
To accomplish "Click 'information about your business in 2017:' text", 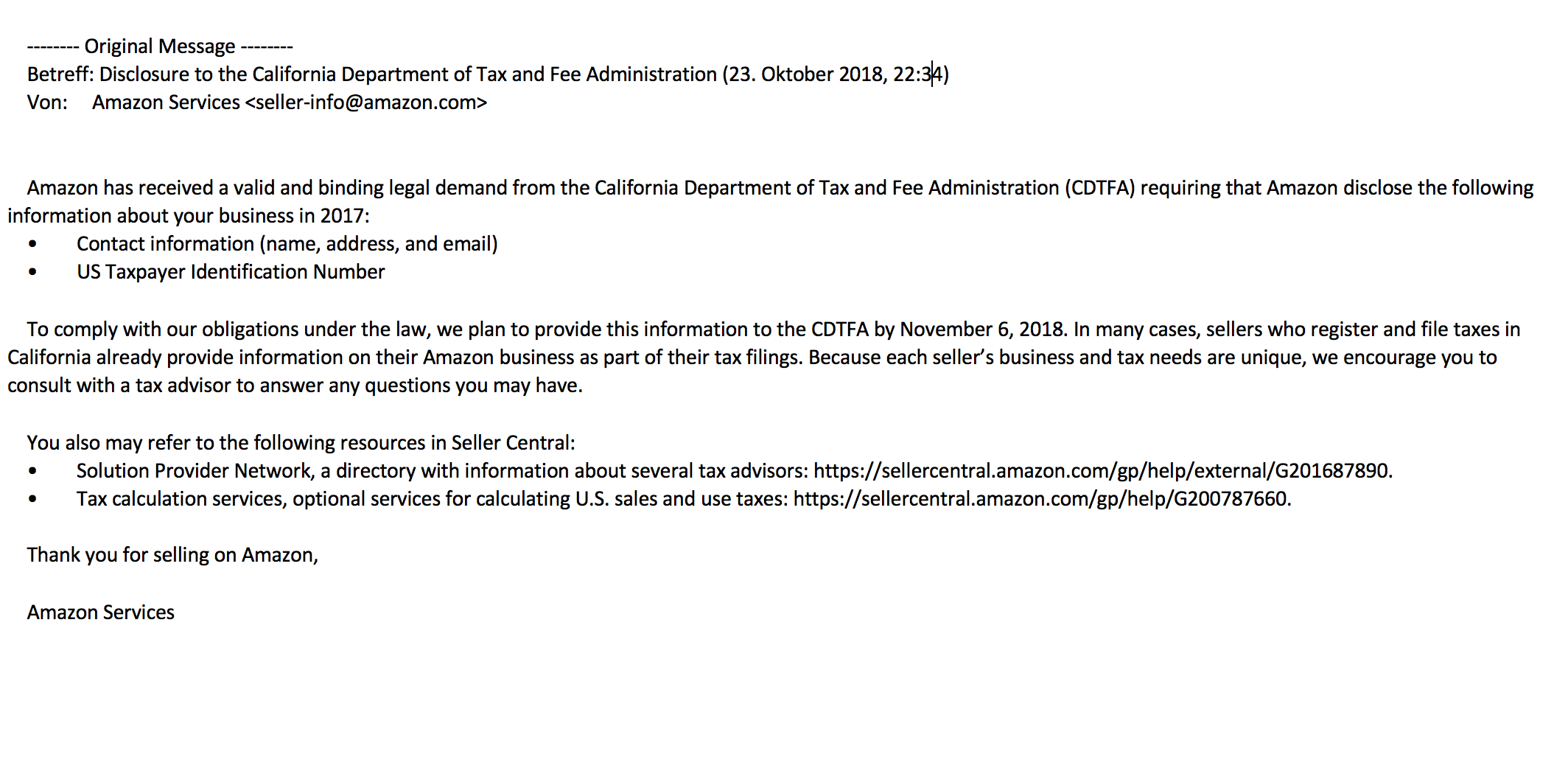I will 189,216.
